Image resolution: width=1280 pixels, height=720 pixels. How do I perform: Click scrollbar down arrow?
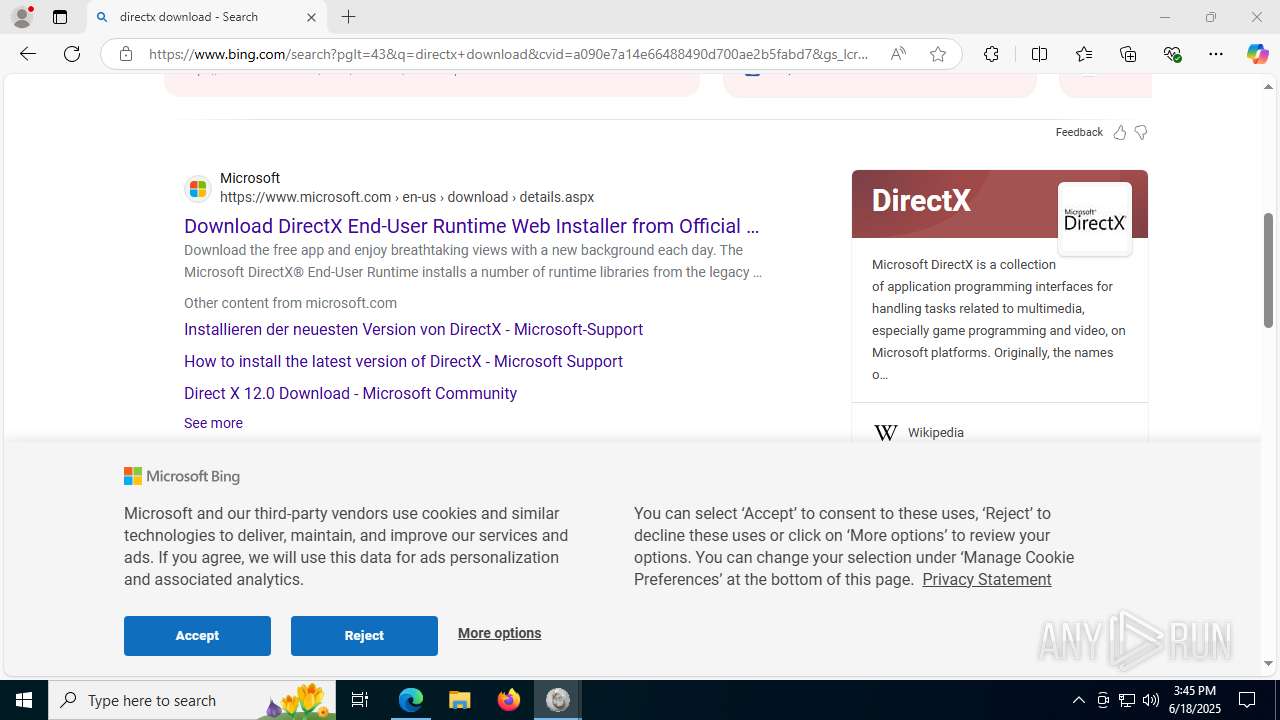pos(1268,663)
